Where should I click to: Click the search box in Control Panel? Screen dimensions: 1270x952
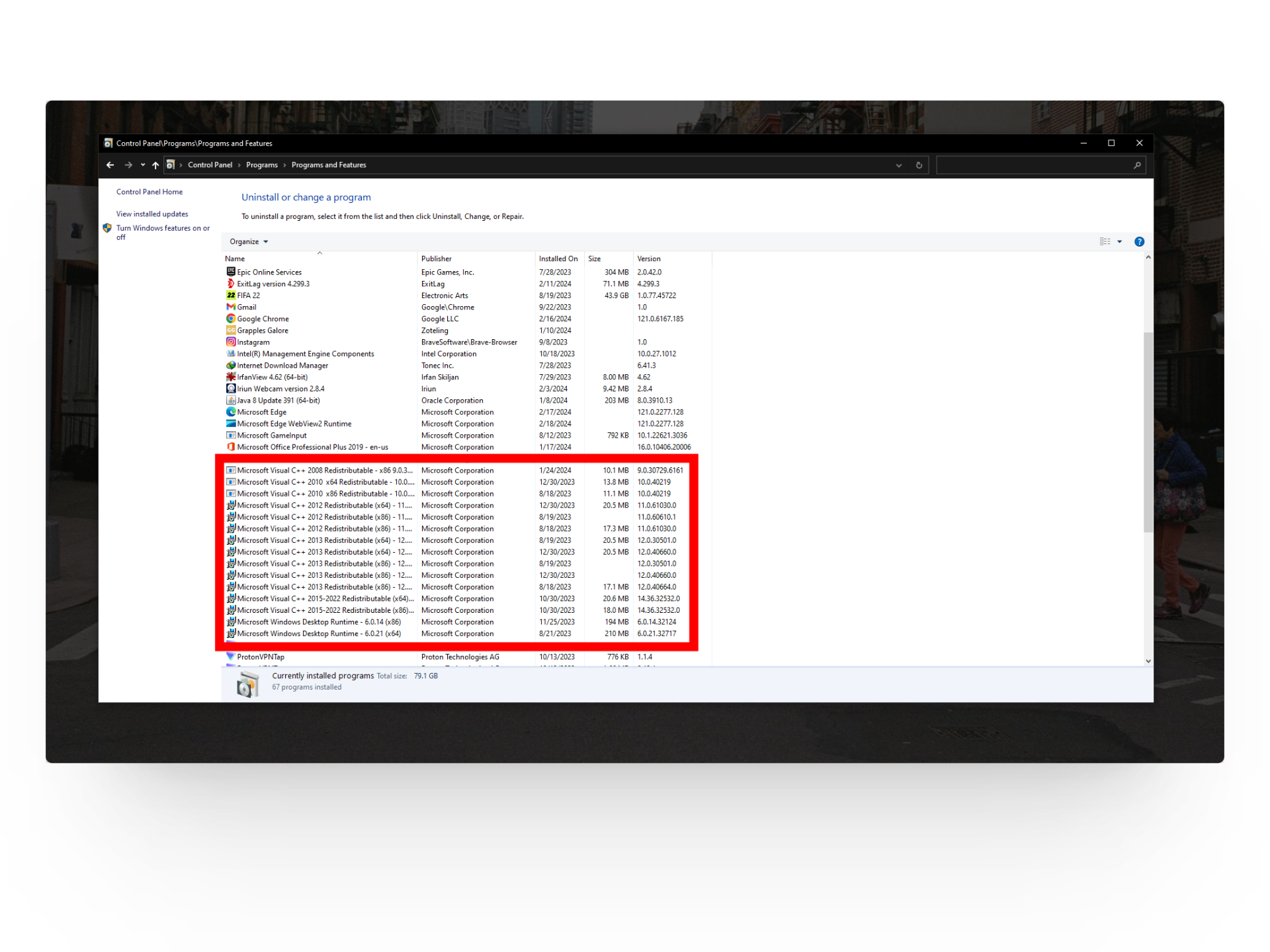[1035, 165]
